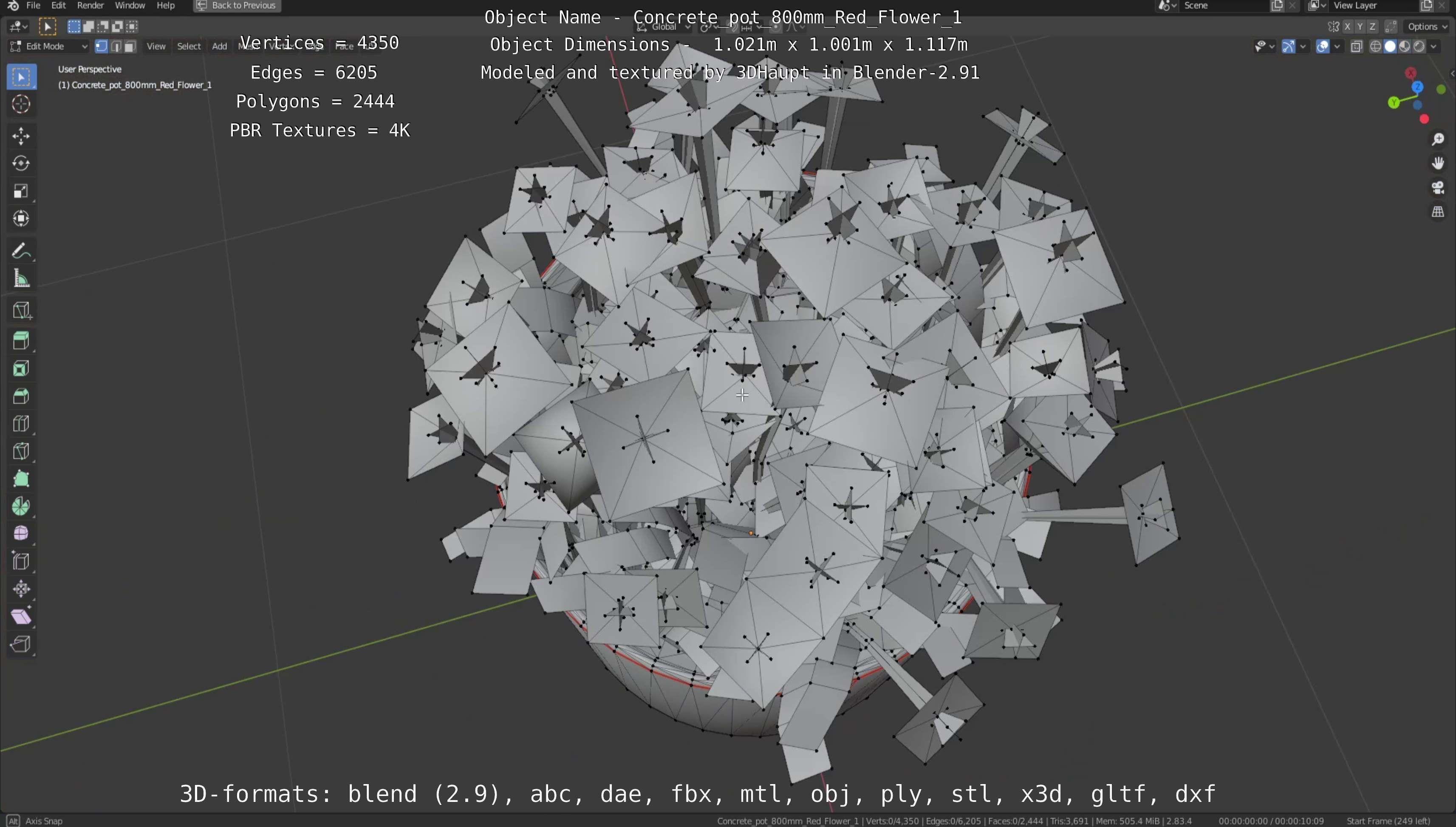1456x827 pixels.
Task: Click Back to Previous button
Action: point(237,6)
